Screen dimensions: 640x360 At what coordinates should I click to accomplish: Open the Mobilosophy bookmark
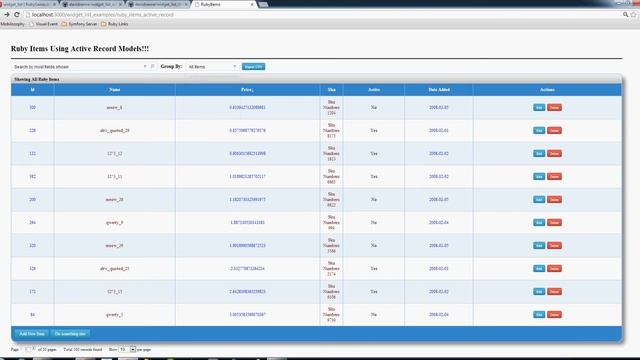coord(12,24)
